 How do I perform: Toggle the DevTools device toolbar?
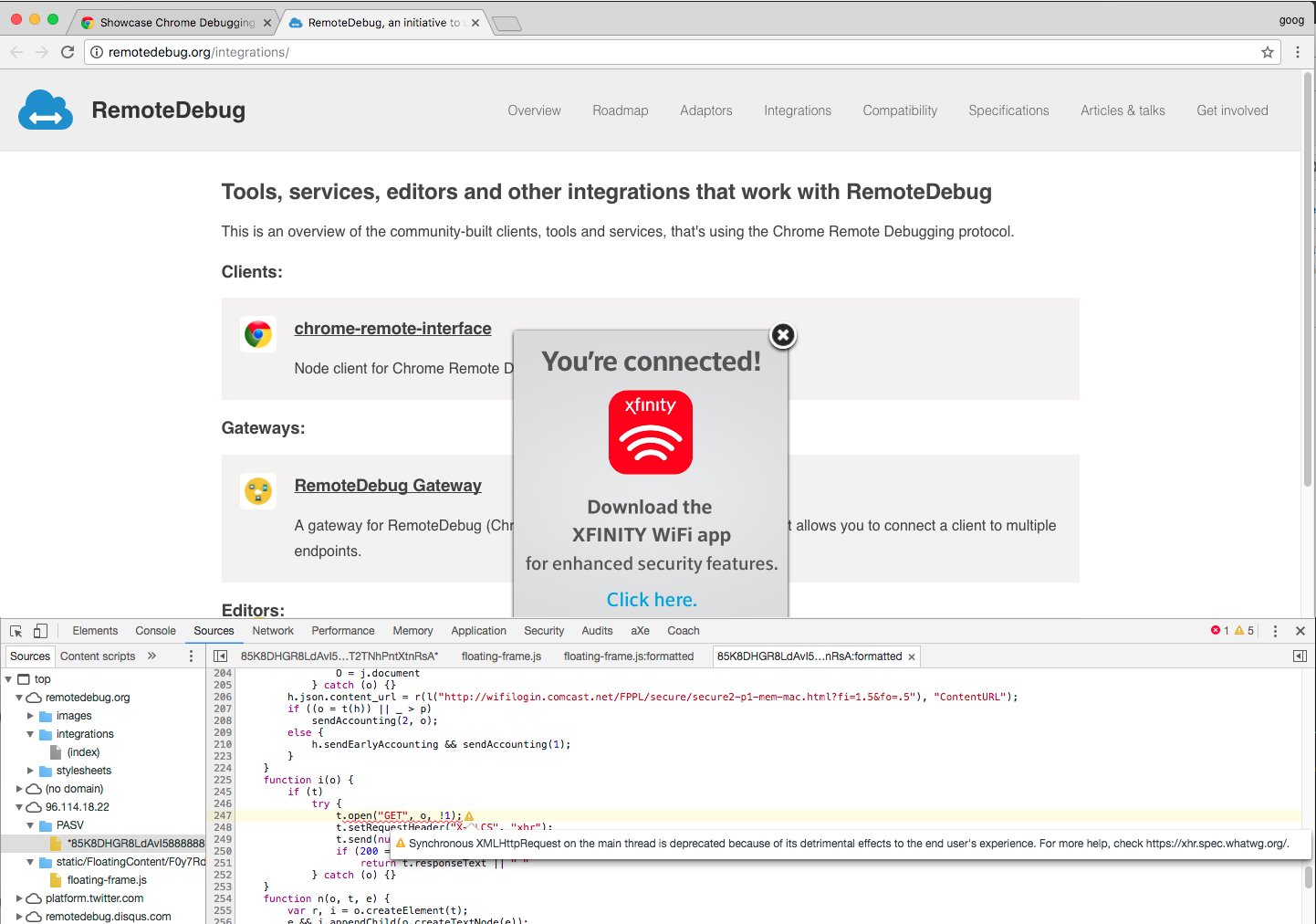[x=40, y=631]
